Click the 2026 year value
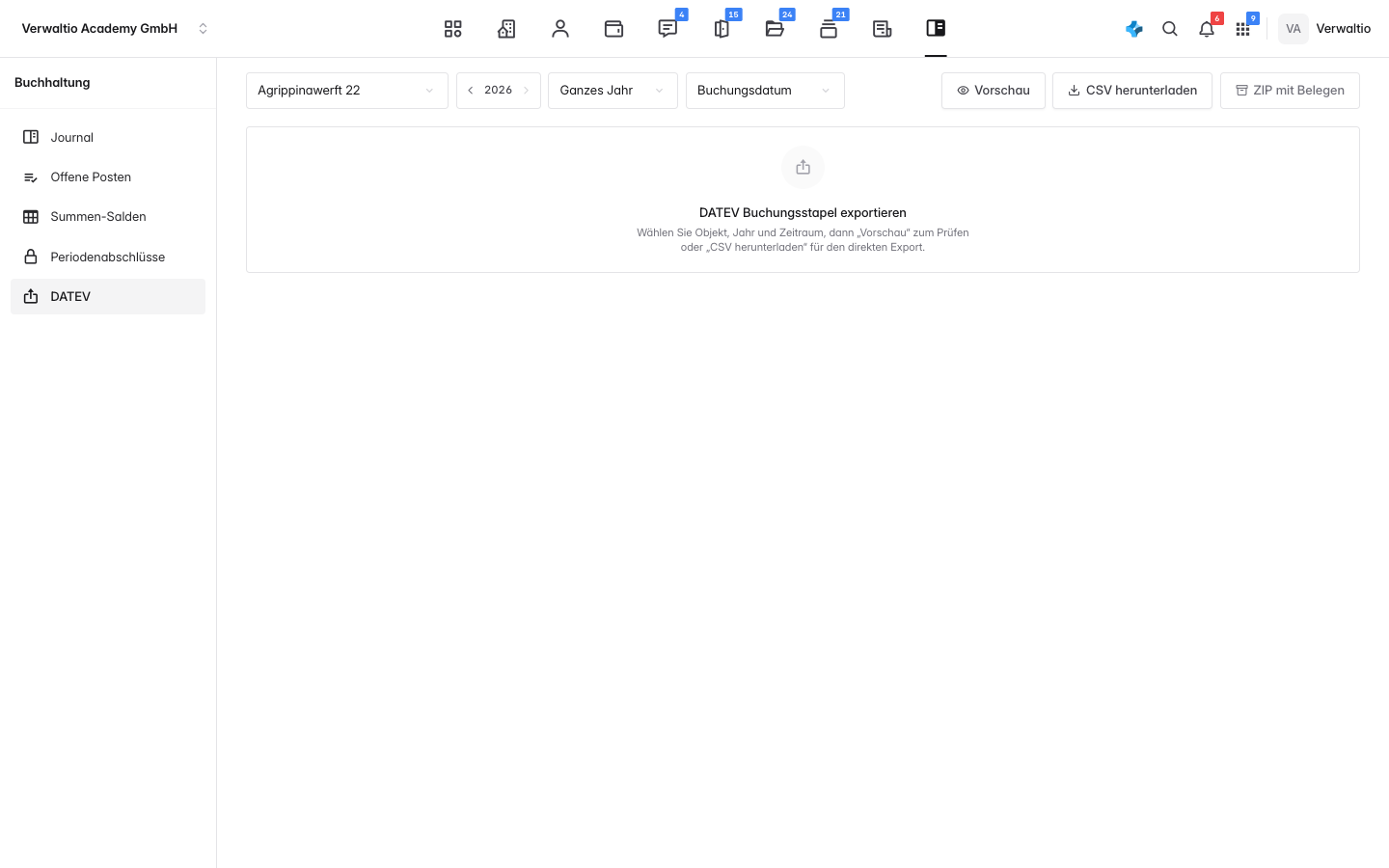 (498, 91)
